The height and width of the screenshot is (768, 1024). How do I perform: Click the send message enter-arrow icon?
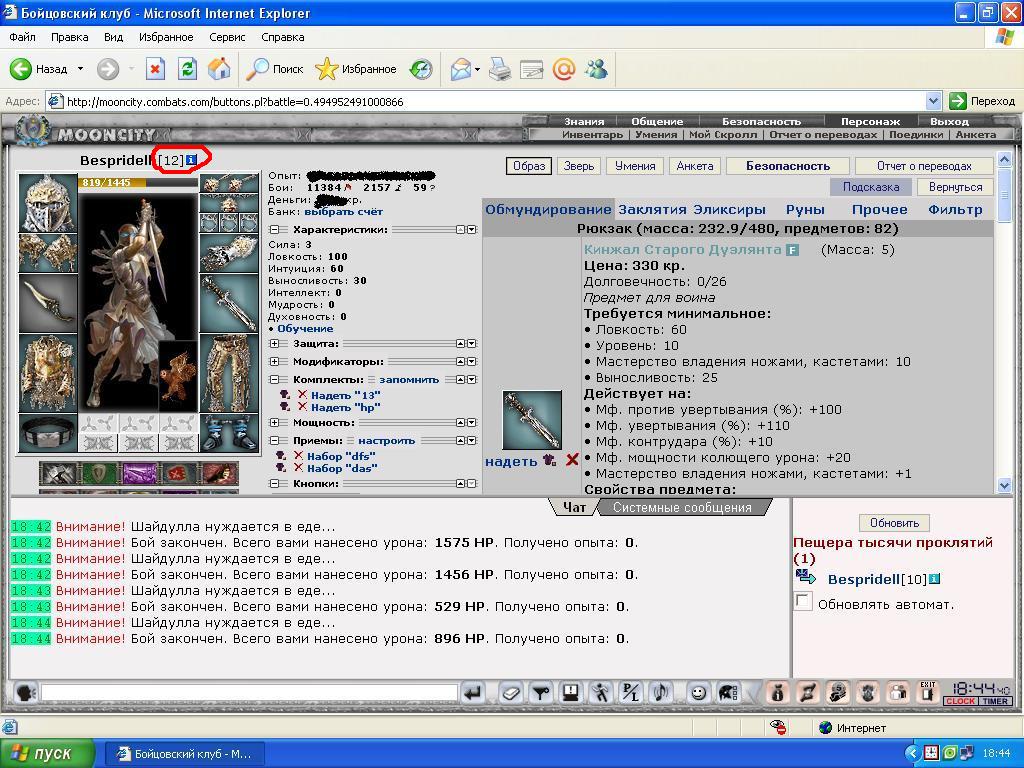pos(473,692)
